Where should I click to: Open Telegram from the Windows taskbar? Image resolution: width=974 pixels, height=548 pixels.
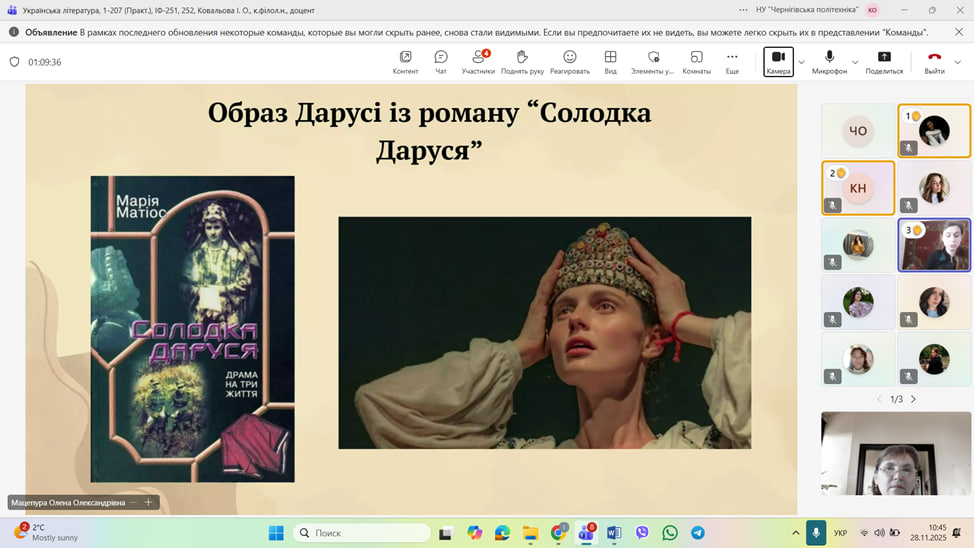[698, 533]
